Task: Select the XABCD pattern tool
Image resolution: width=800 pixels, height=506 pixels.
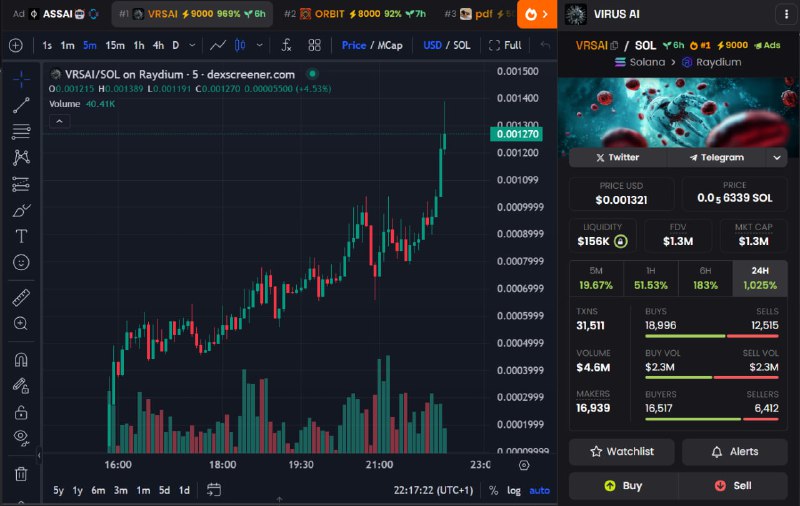Action: point(21,157)
